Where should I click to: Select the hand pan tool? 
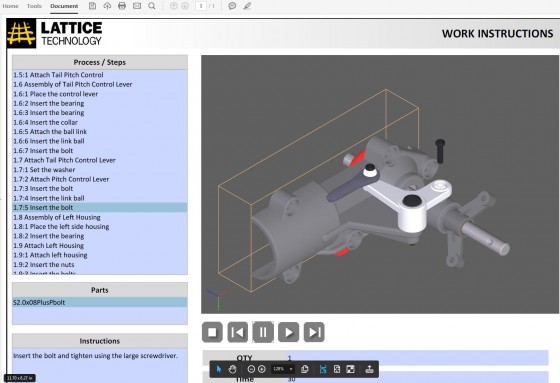[x=232, y=369]
